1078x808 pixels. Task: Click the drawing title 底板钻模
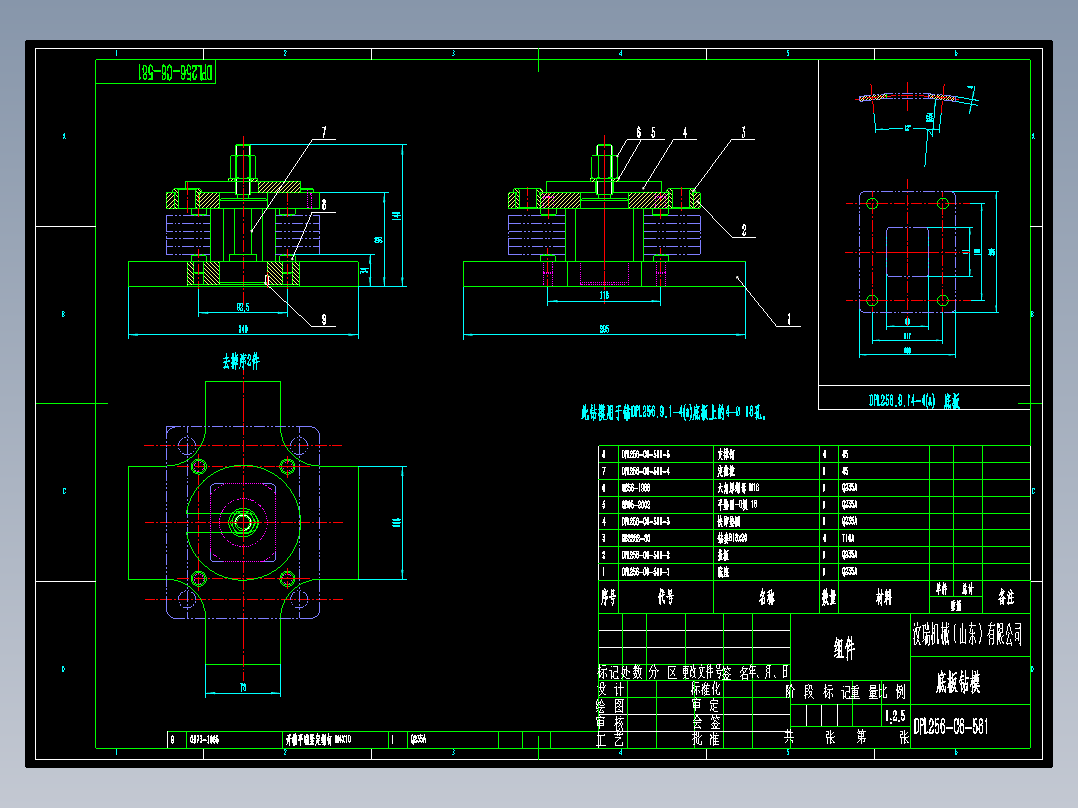click(958, 682)
